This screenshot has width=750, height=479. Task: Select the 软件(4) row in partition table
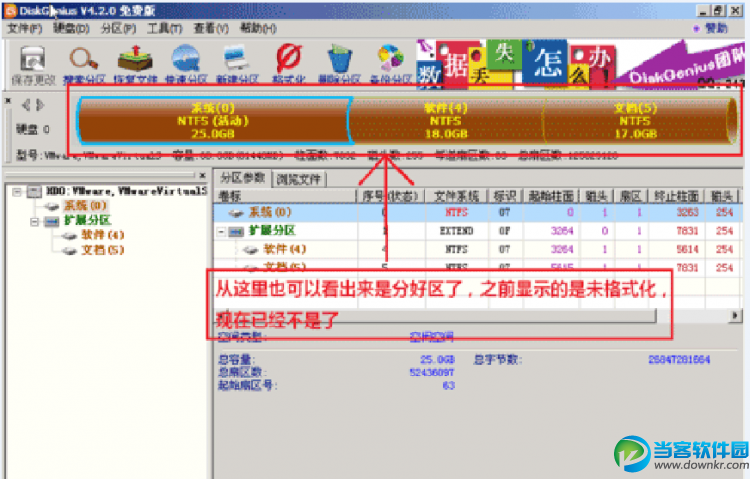(478, 249)
